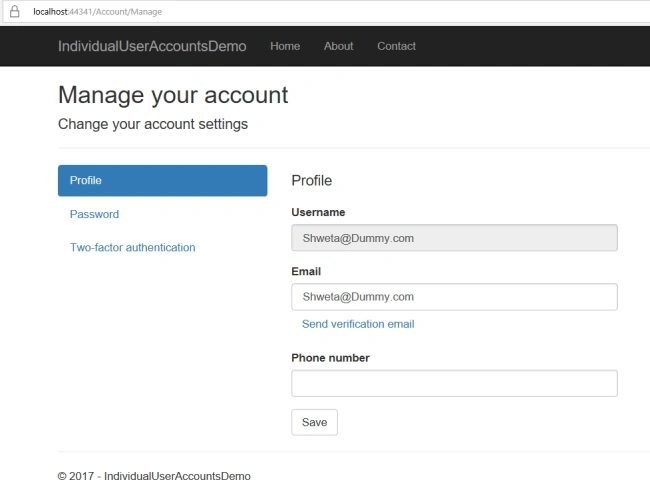Click the Phone number label
This screenshot has height=484, width=650.
click(x=330, y=358)
